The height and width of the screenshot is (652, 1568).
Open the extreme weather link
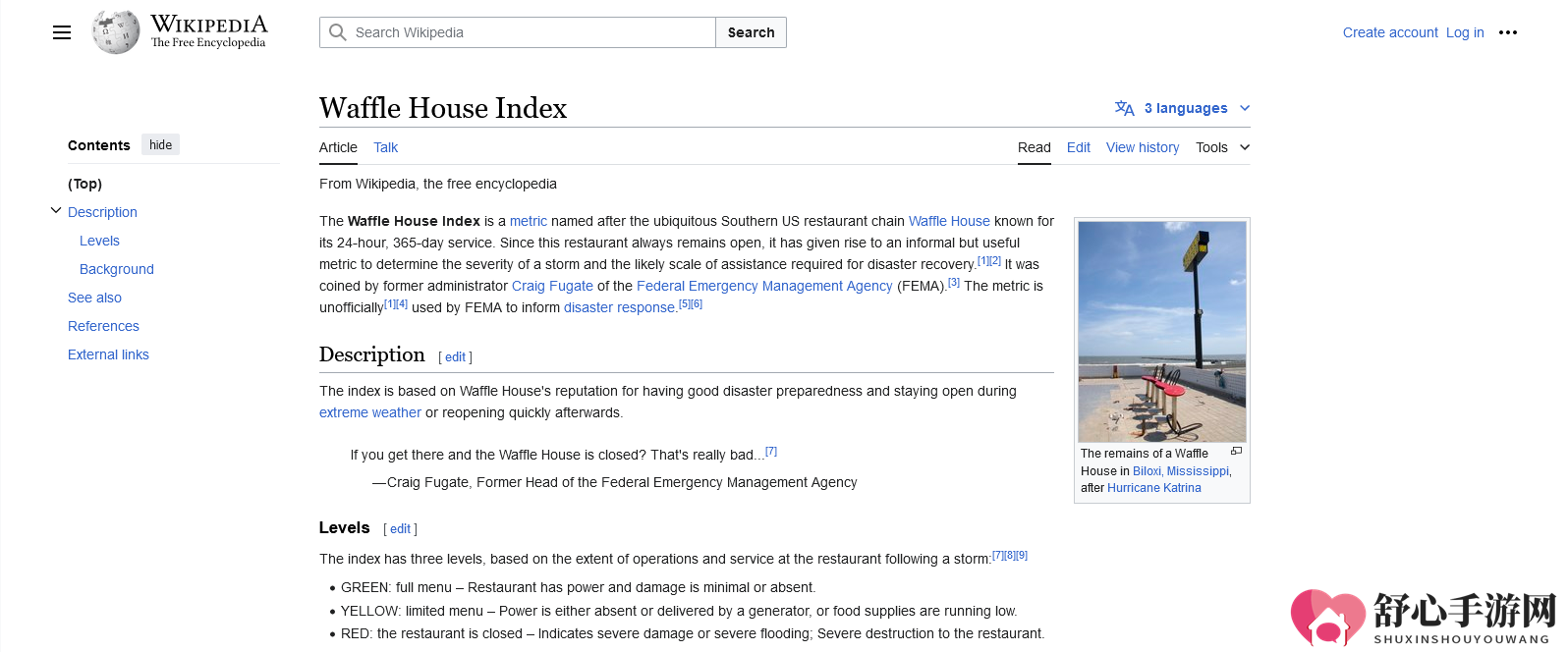[370, 412]
